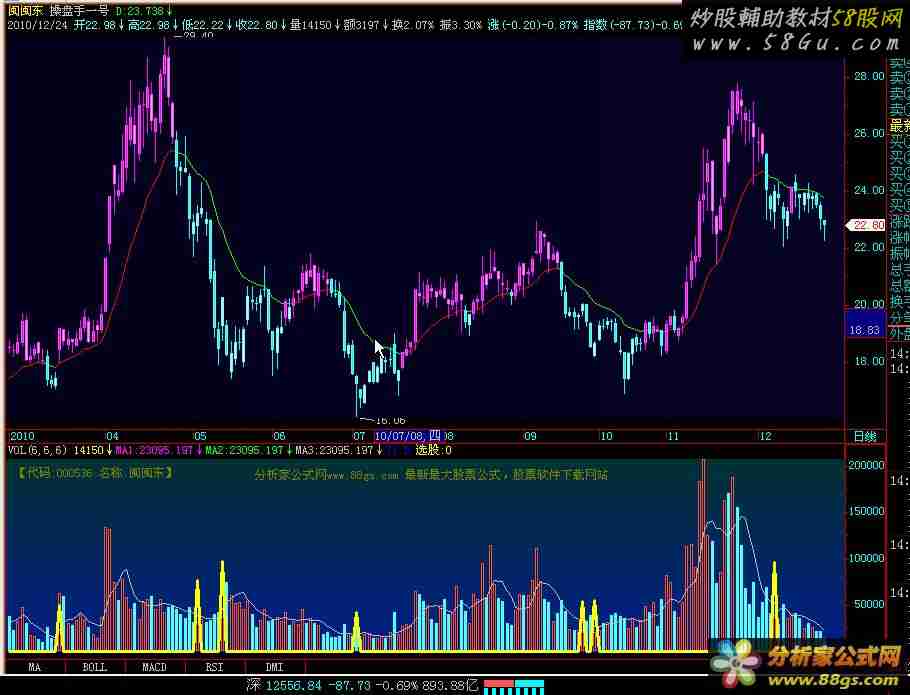Image resolution: width=910 pixels, height=695 pixels.
Task: Click the 深 12556.84 index in status bar
Action: click(x=284, y=686)
